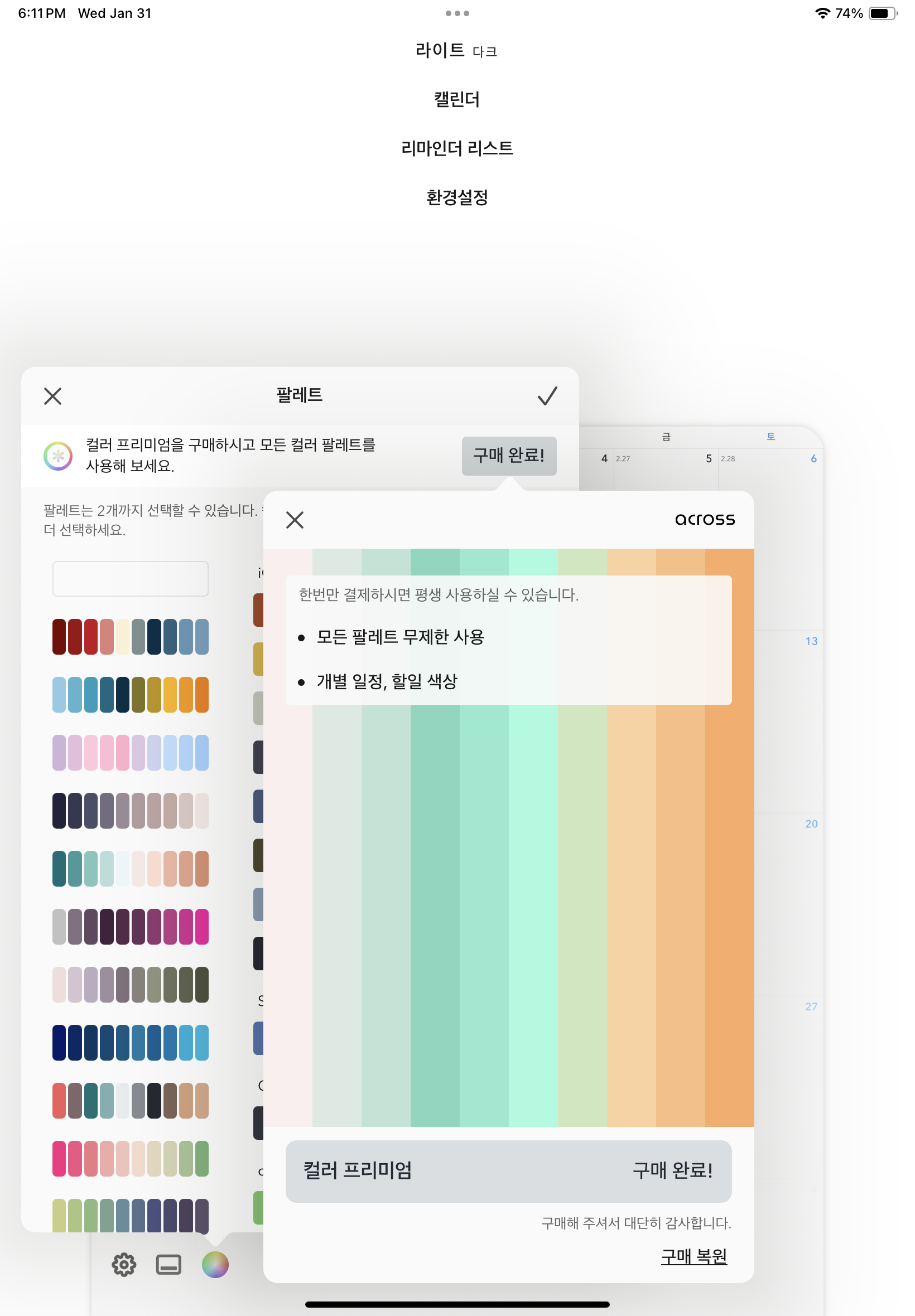The height and width of the screenshot is (1316, 915).
Task: Open 리마인더 리스트 from the menu
Action: tap(457, 148)
